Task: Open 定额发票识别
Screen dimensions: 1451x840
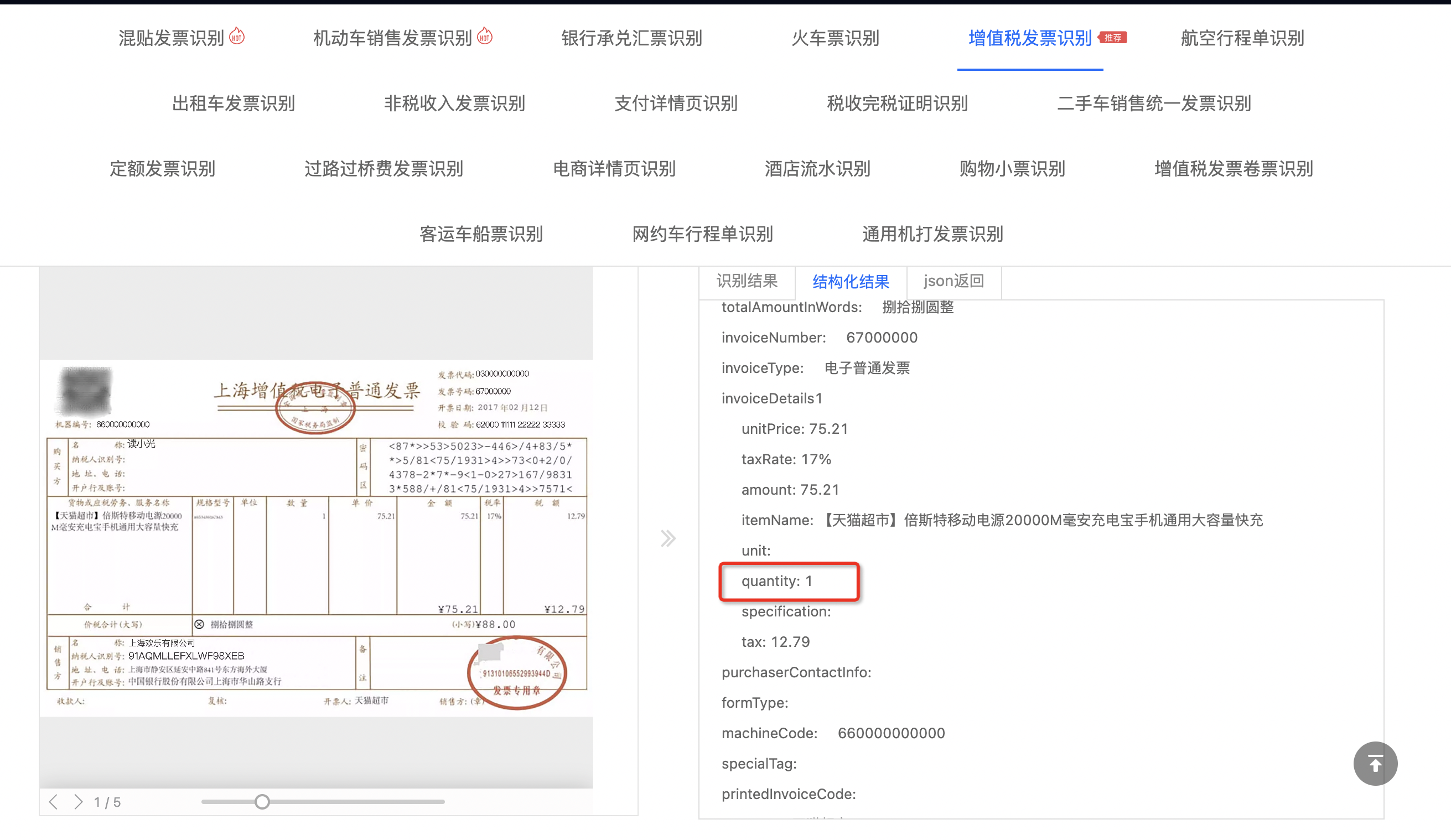Action: tap(162, 169)
